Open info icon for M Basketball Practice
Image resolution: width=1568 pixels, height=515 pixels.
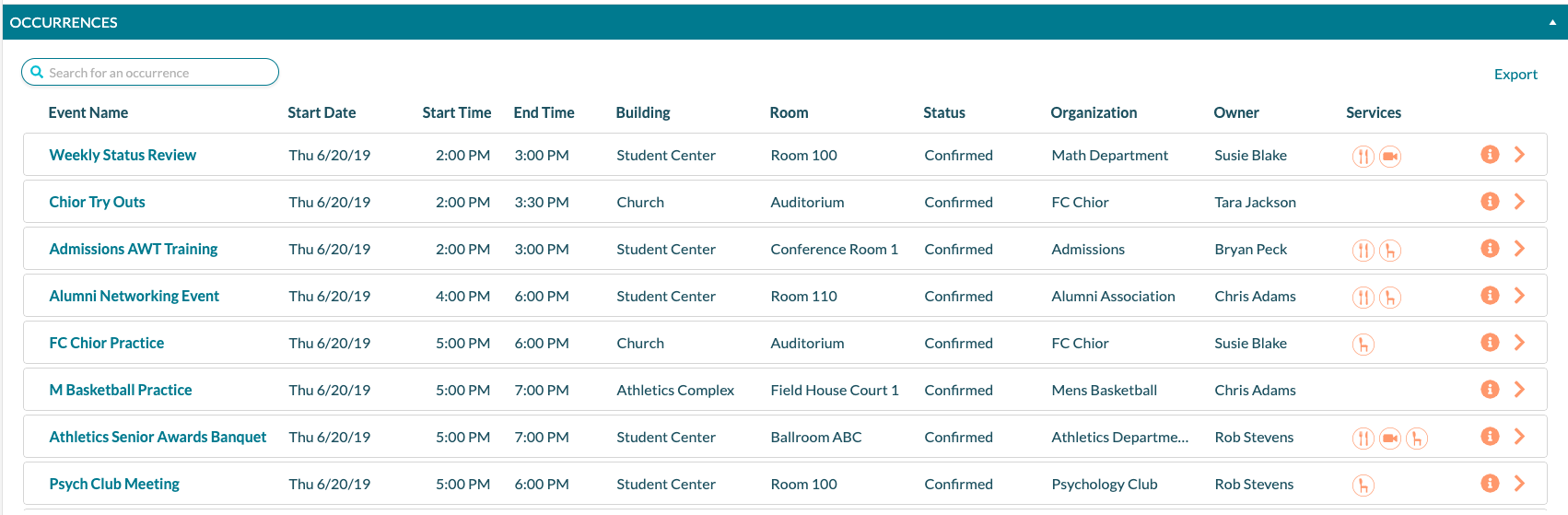pos(1490,390)
